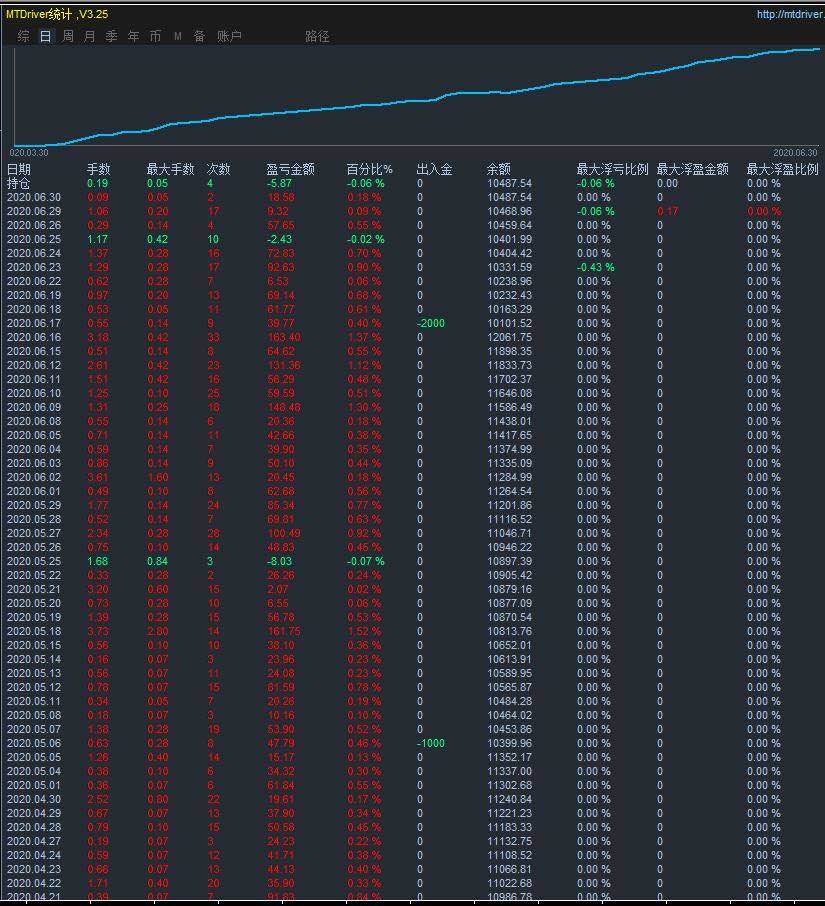Select the 2020.05.25 date row

pyautogui.click(x=34, y=561)
